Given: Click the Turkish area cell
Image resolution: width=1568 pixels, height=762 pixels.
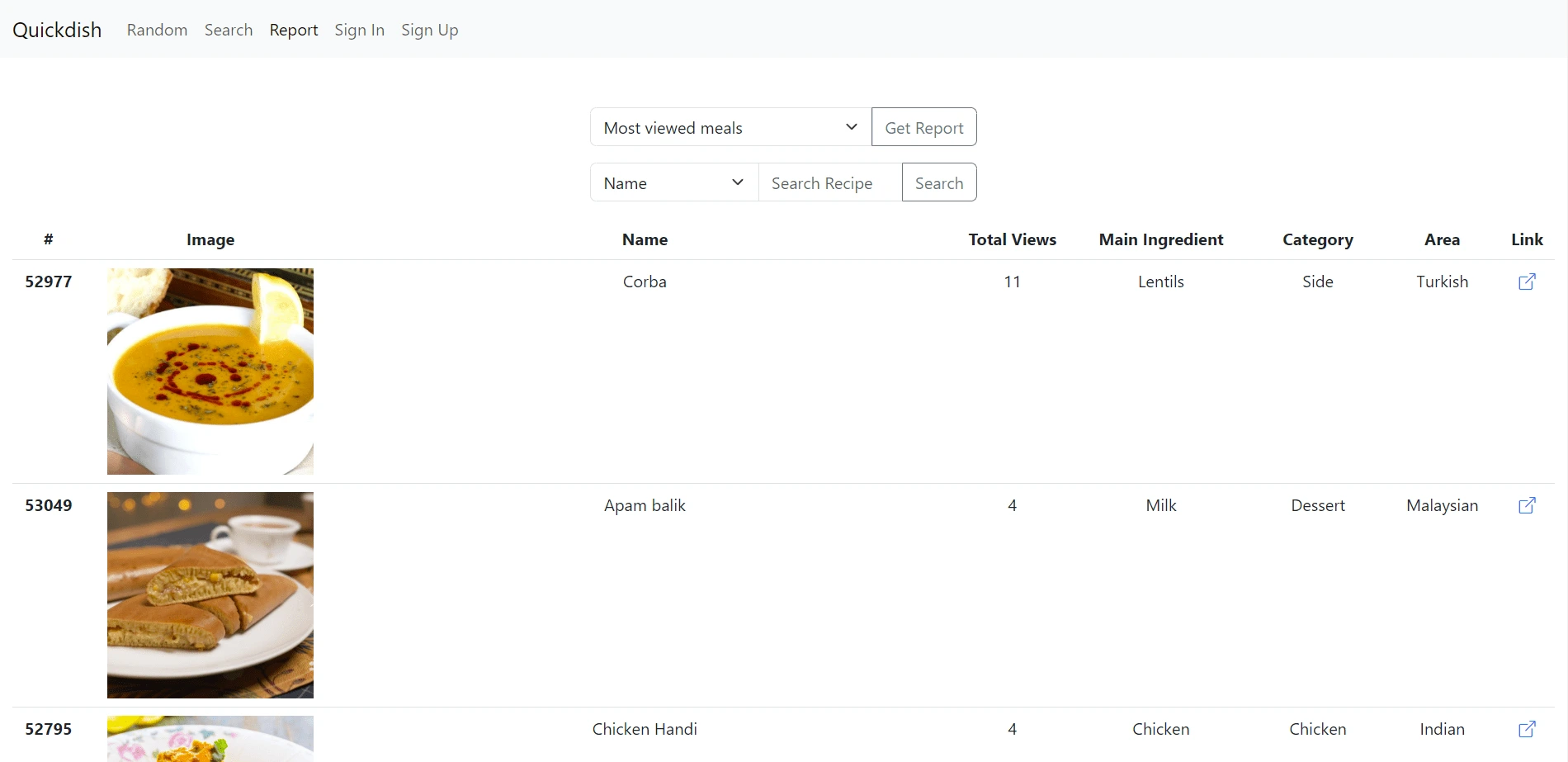Looking at the screenshot, I should (1442, 282).
